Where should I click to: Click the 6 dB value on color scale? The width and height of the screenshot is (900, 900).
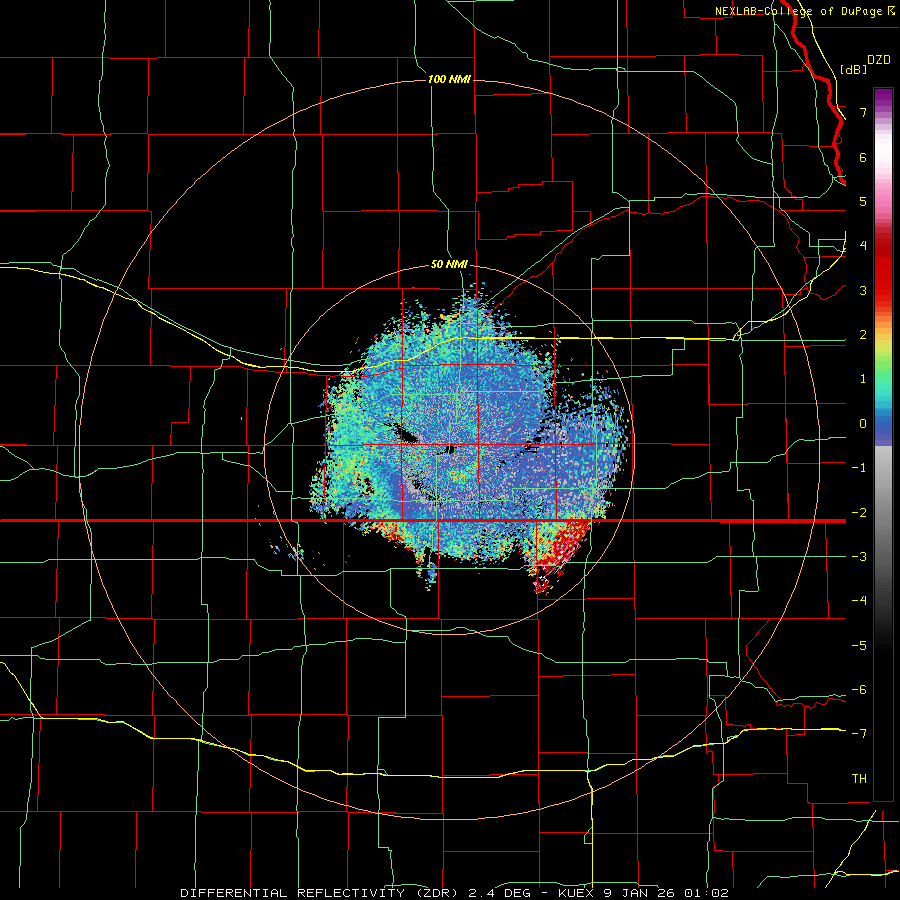pos(863,157)
